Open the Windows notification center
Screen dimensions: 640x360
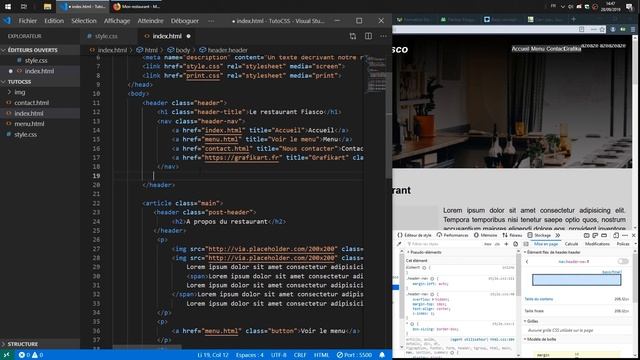(x=629, y=7)
